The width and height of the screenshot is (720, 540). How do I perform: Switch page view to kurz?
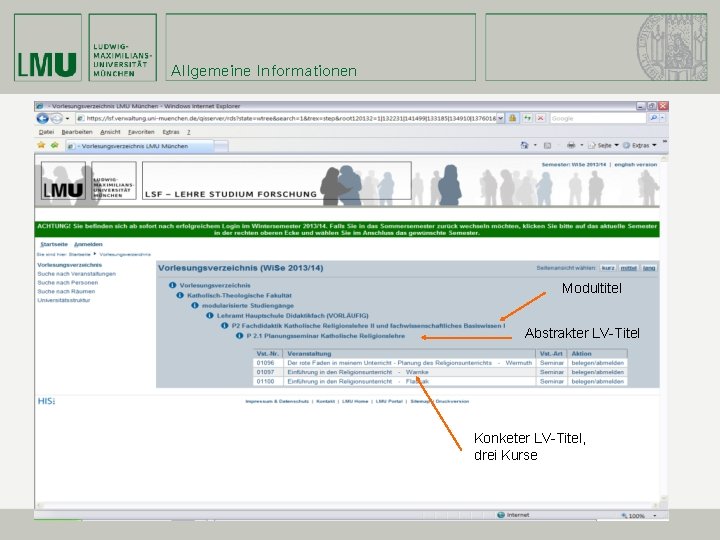(608, 268)
